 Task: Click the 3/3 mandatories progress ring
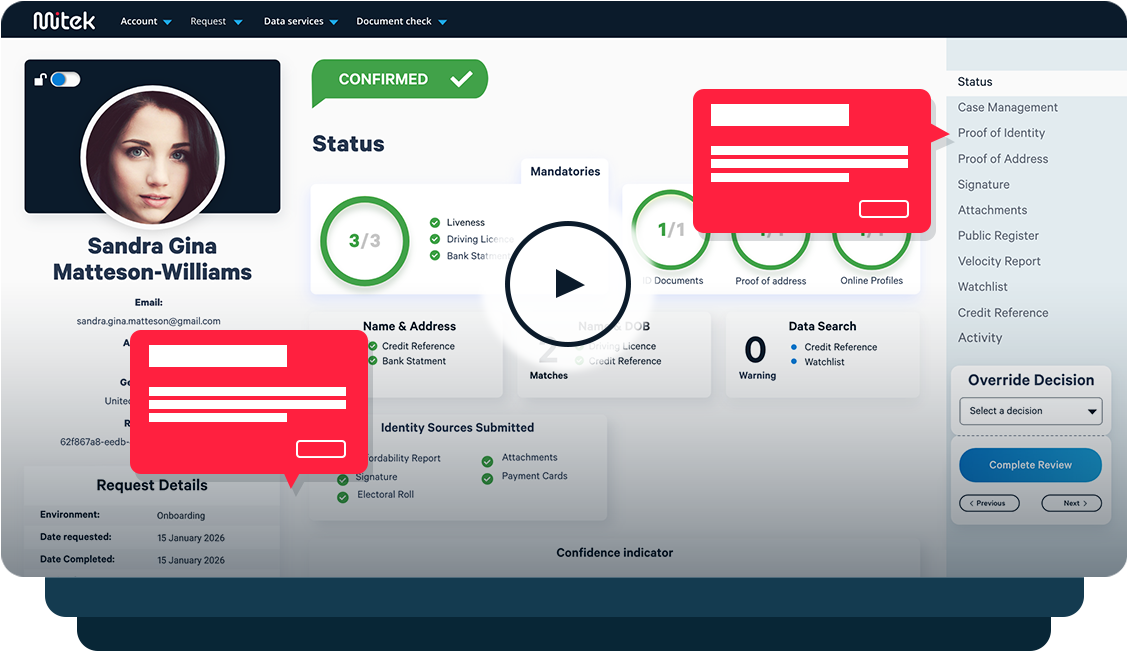point(364,241)
